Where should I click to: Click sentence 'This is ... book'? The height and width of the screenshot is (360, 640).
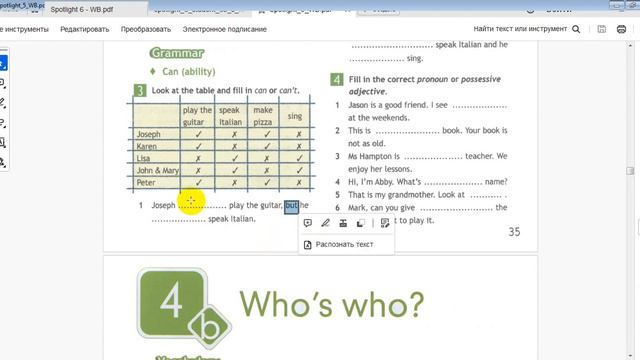pos(427,137)
